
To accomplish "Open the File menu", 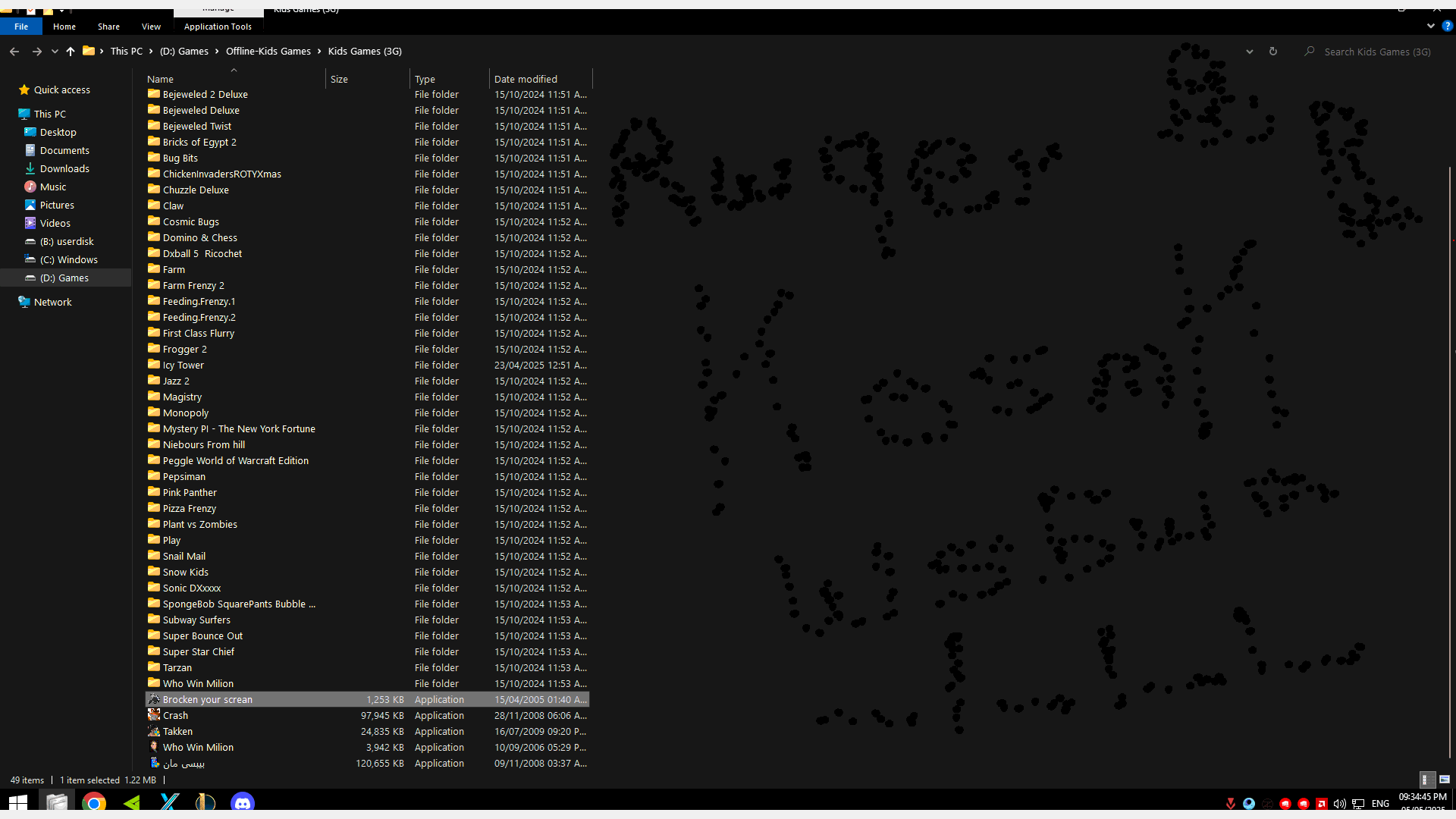I will [x=21, y=27].
